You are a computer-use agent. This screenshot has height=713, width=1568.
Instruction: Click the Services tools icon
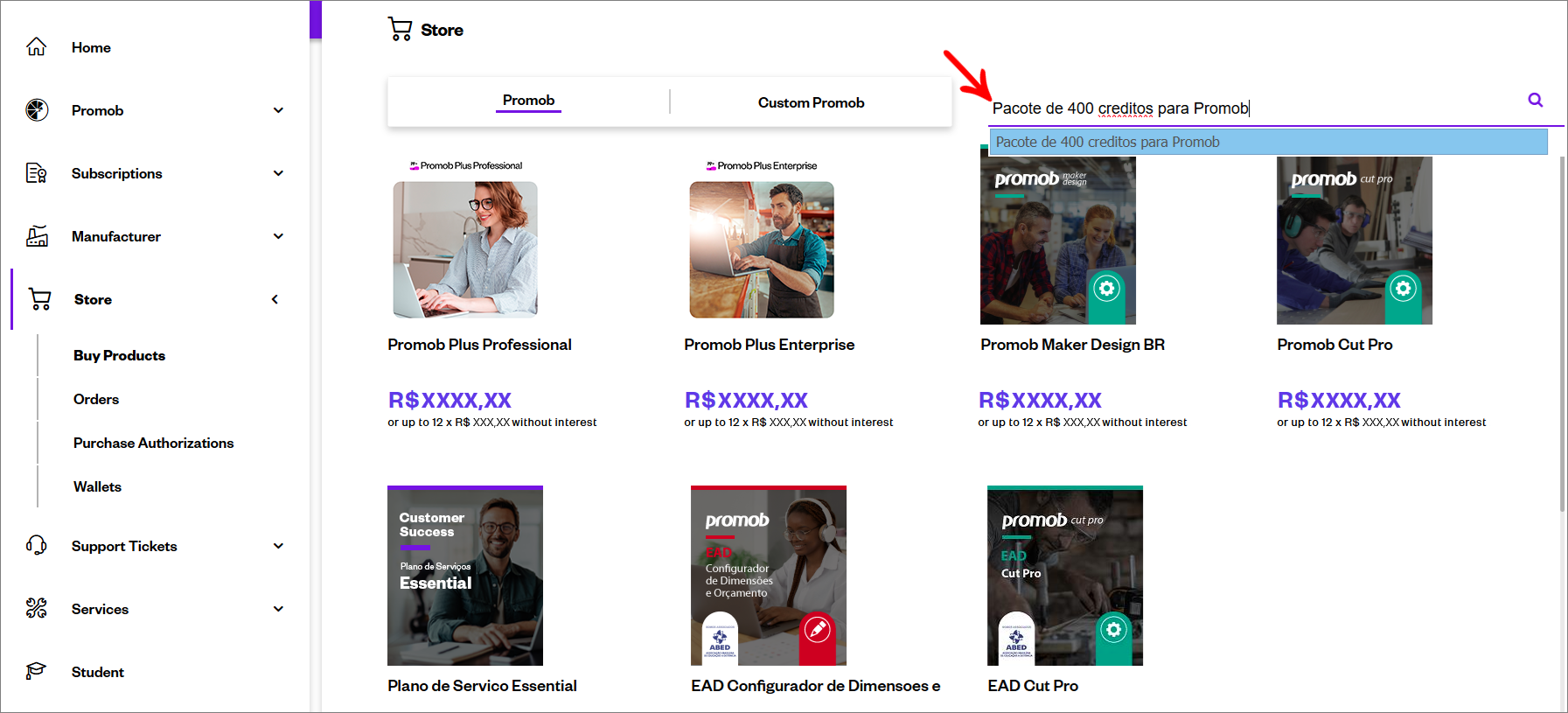pos(37,608)
